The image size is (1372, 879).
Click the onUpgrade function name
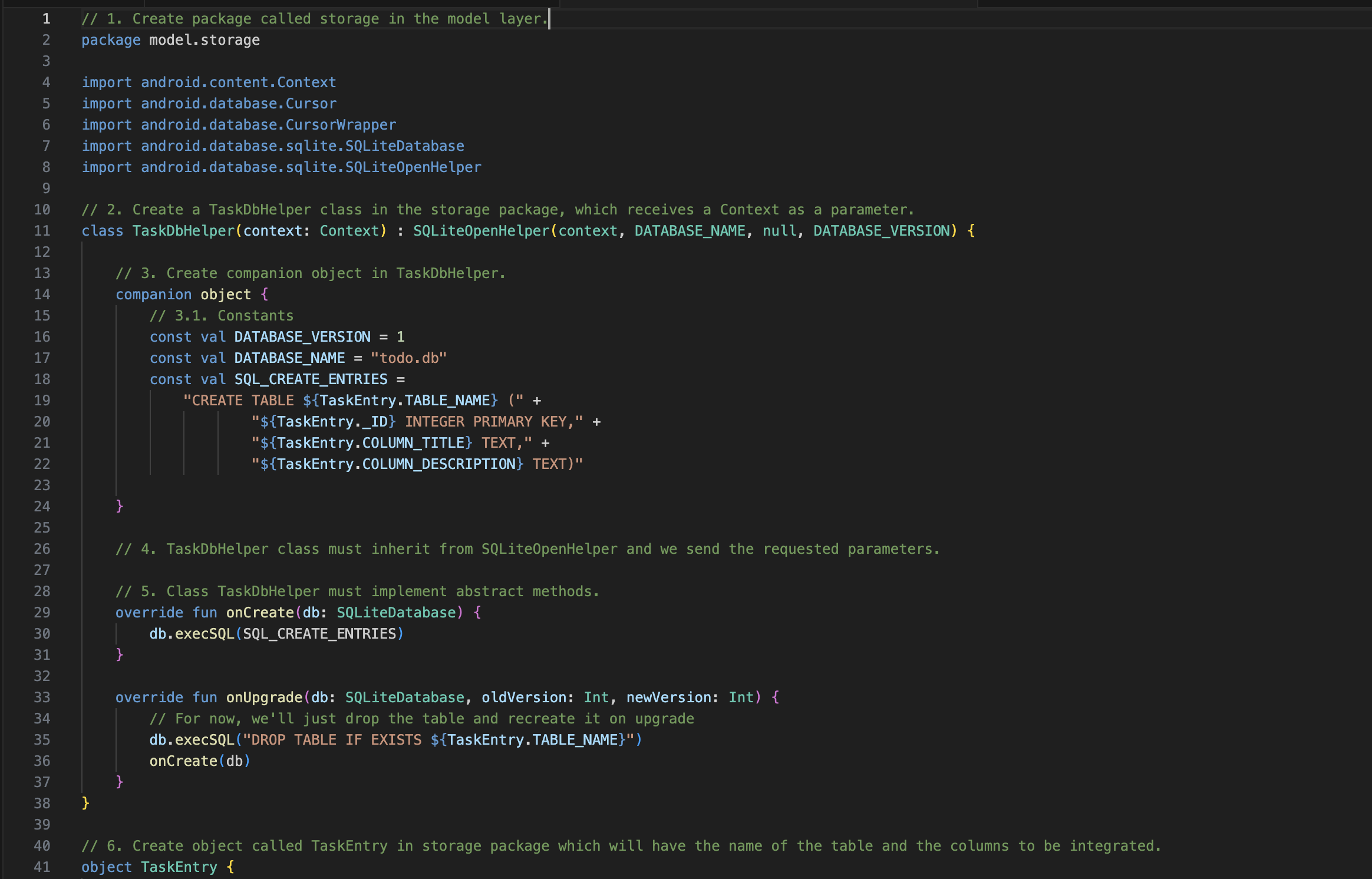tap(264, 698)
